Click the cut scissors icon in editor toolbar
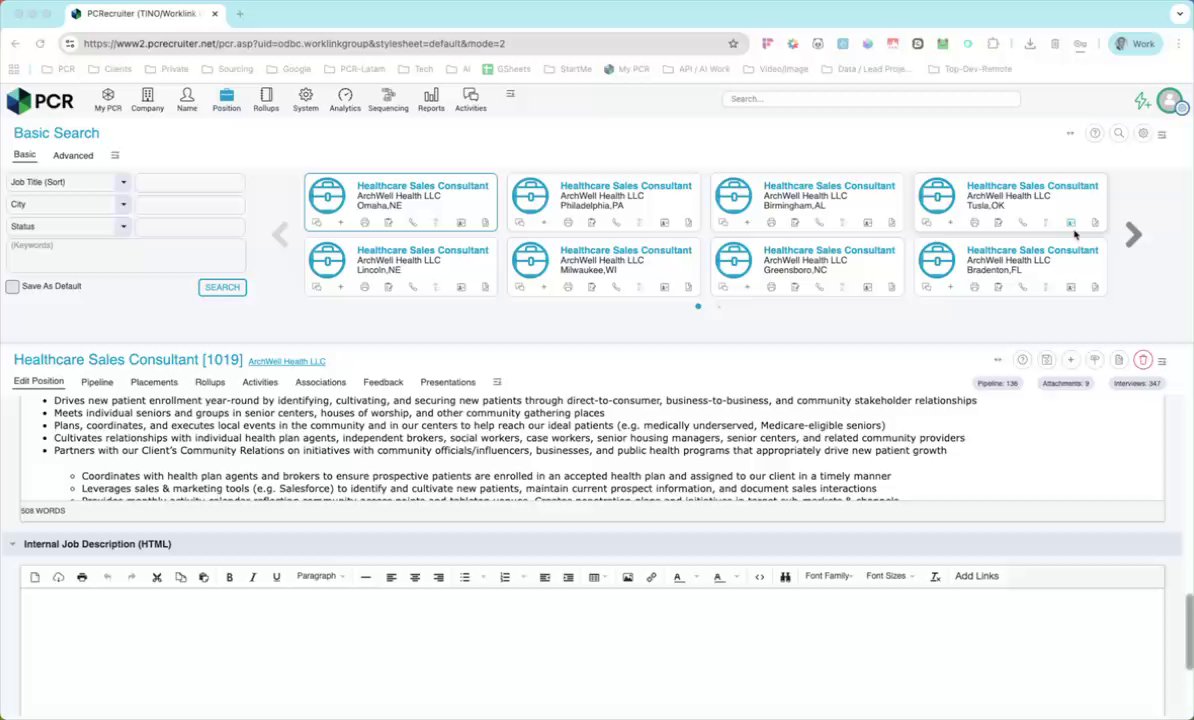Viewport: 1194px width, 720px height. (x=157, y=578)
